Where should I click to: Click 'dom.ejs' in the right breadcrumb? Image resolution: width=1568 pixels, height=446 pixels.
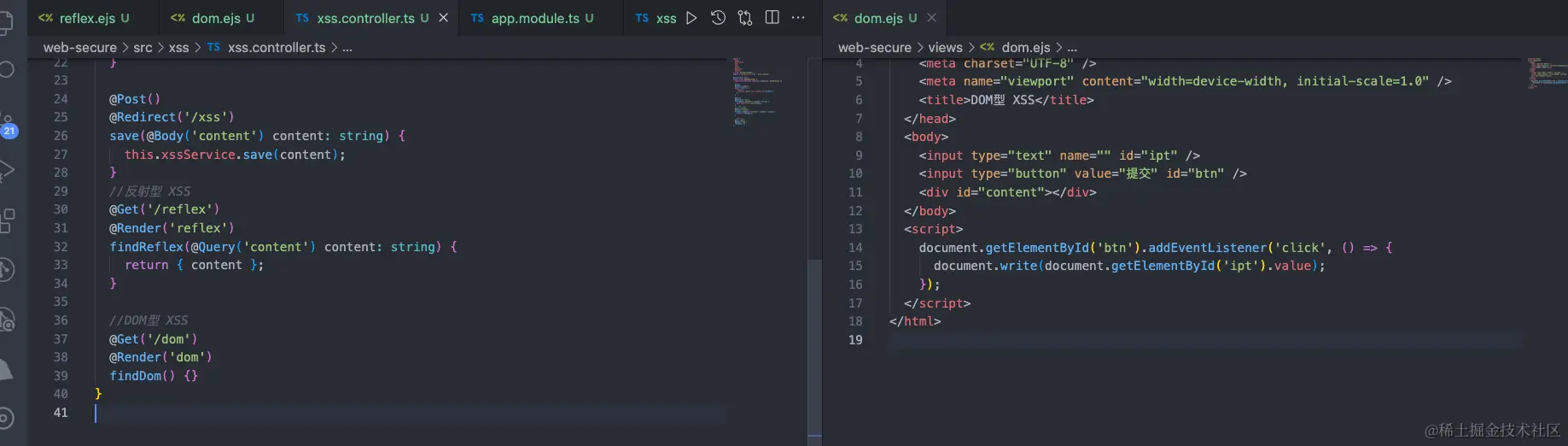click(1026, 48)
